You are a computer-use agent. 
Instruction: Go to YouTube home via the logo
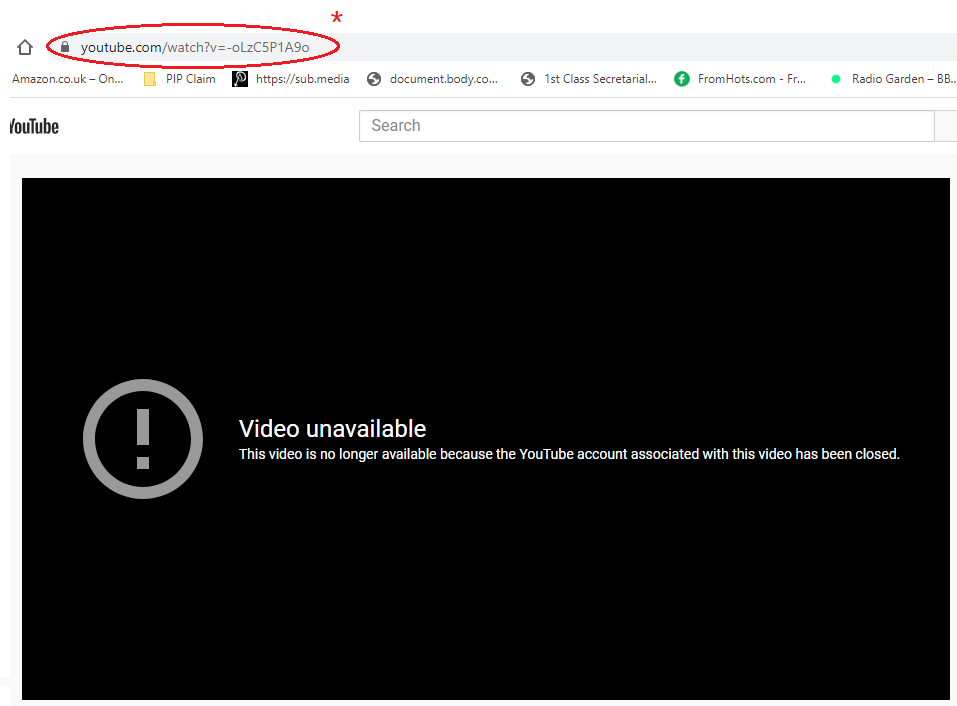tap(34, 126)
